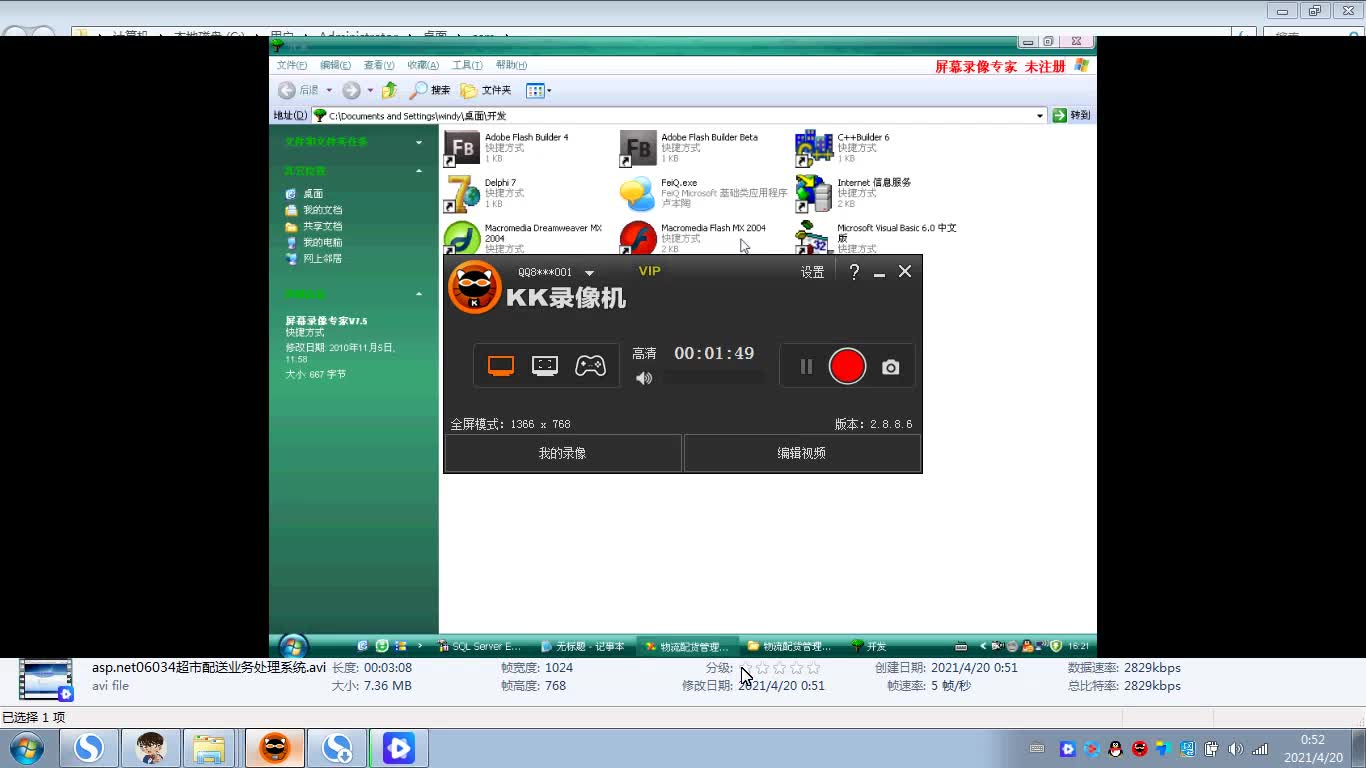The image size is (1366, 768).
Task: Expand the address bar dropdown arrow
Action: pyautogui.click(x=1040, y=116)
